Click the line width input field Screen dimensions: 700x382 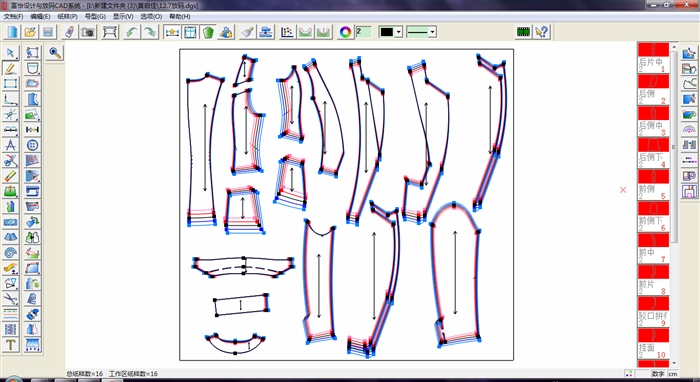(363, 32)
